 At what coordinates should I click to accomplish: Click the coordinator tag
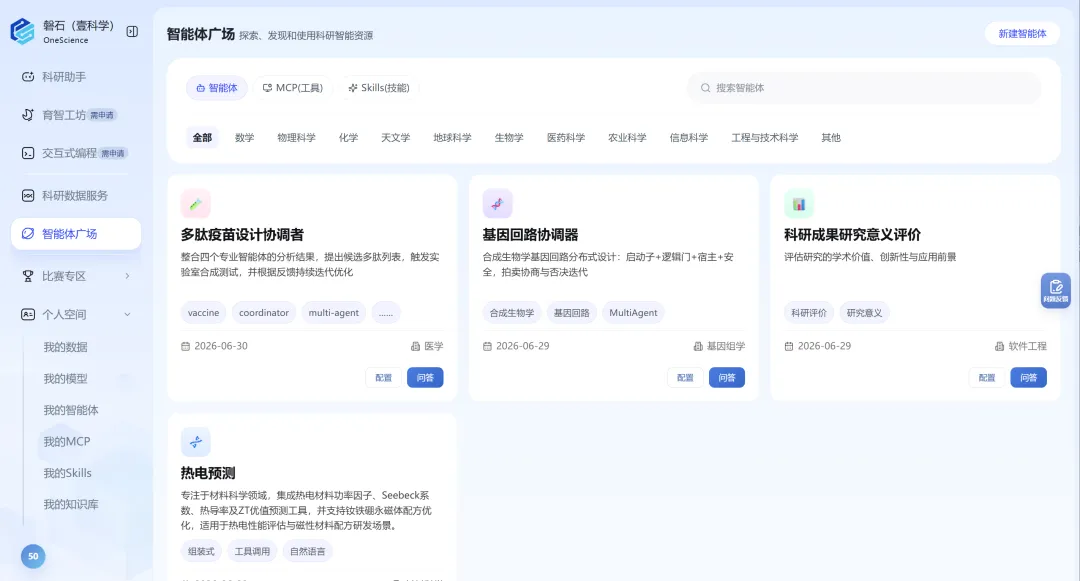pyautogui.click(x=264, y=313)
